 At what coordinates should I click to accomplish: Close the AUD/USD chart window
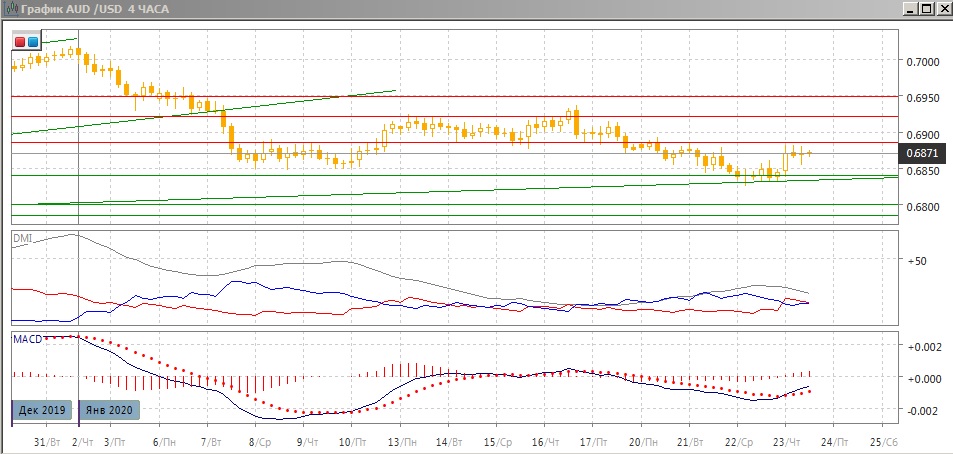[x=943, y=8]
